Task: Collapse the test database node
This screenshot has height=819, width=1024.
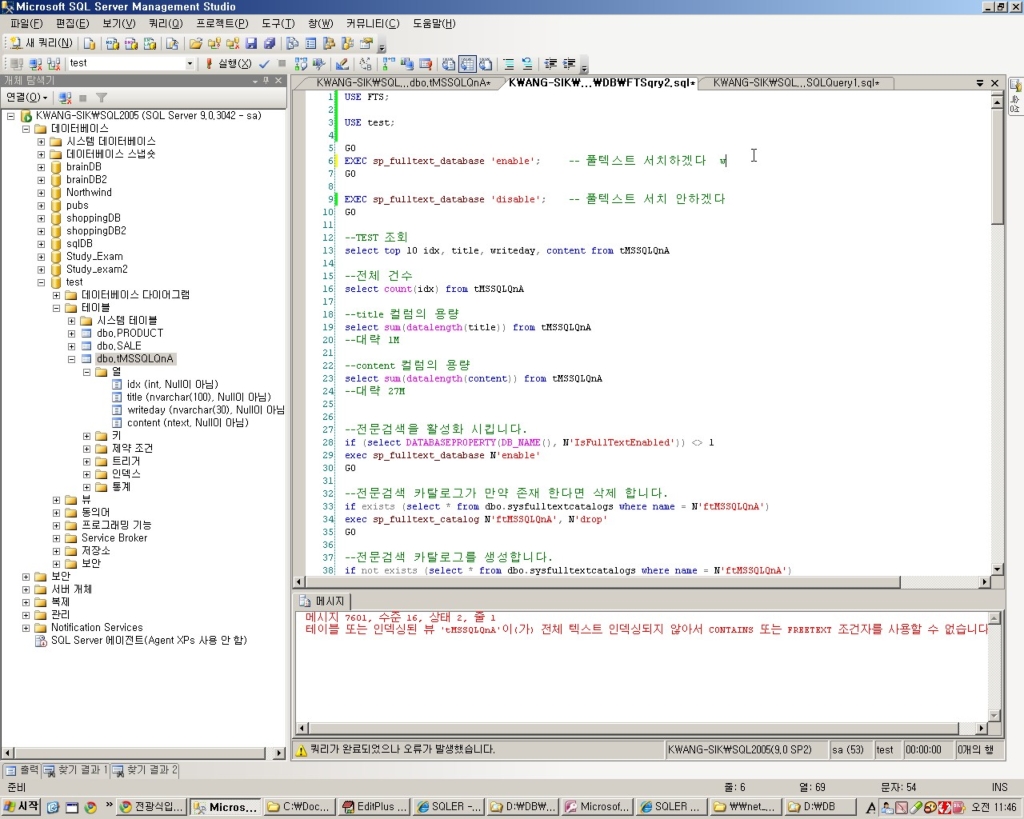Action: (x=41, y=282)
